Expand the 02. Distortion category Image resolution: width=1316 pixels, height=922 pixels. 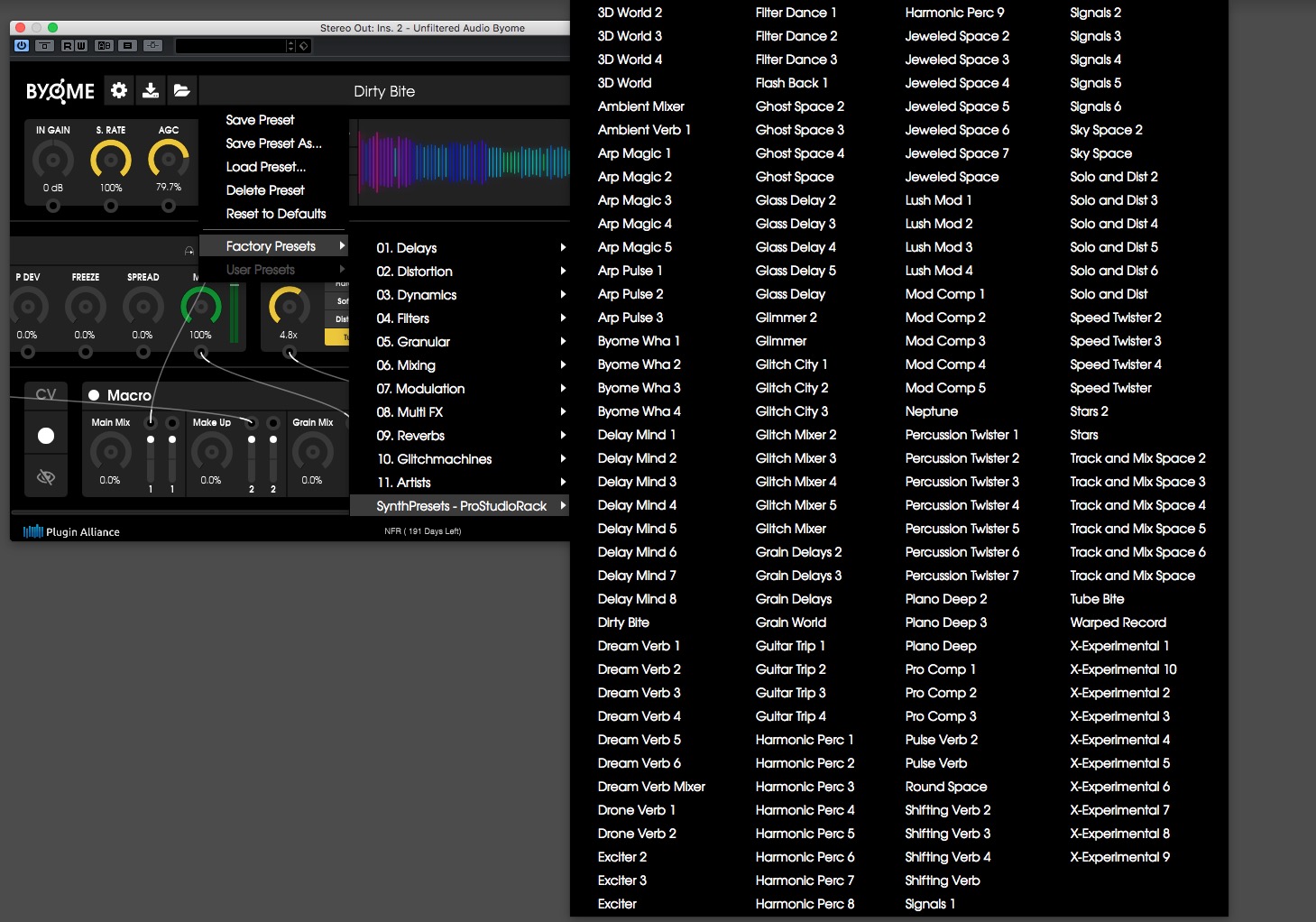(x=460, y=272)
